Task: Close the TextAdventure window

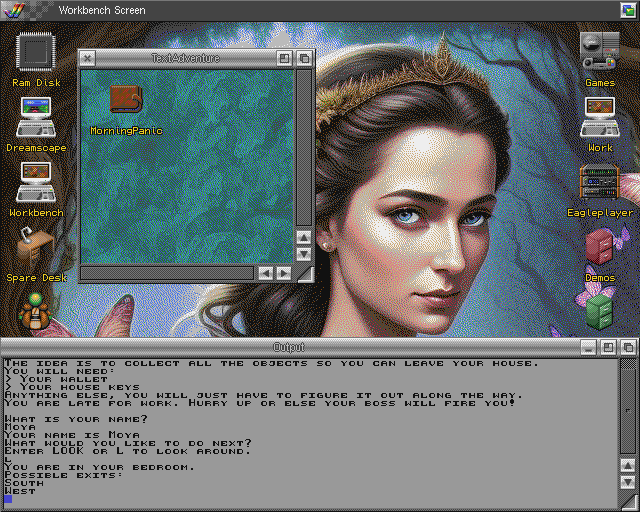Action: tap(87, 58)
